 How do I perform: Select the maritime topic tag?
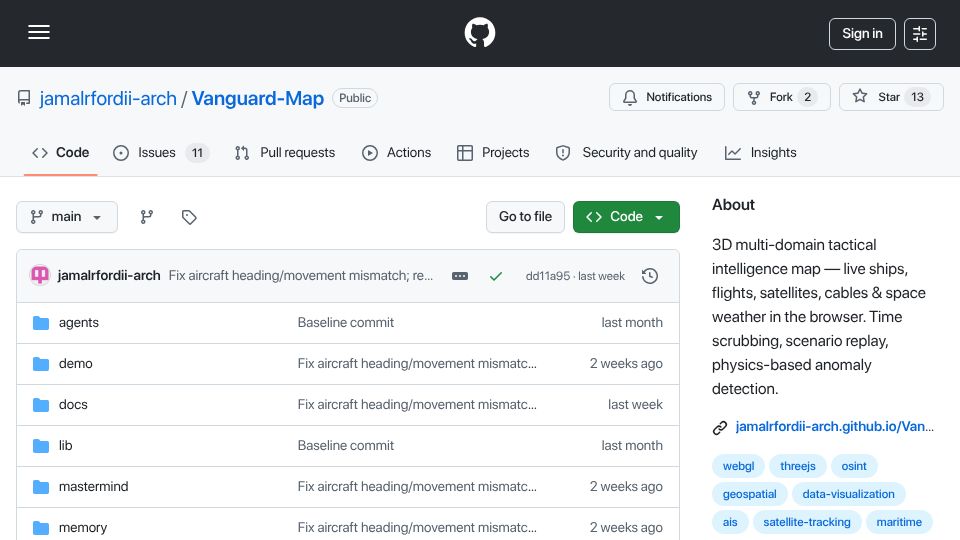(899, 522)
